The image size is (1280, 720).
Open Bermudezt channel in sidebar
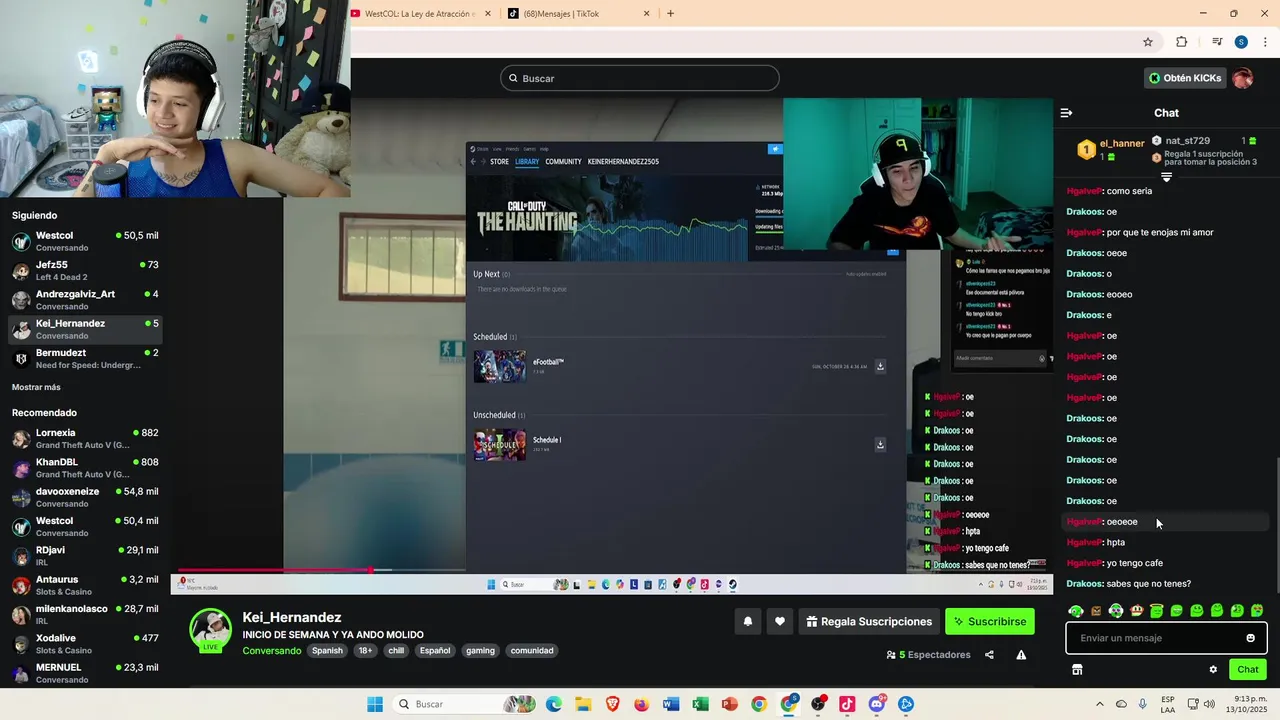[x=85, y=358]
